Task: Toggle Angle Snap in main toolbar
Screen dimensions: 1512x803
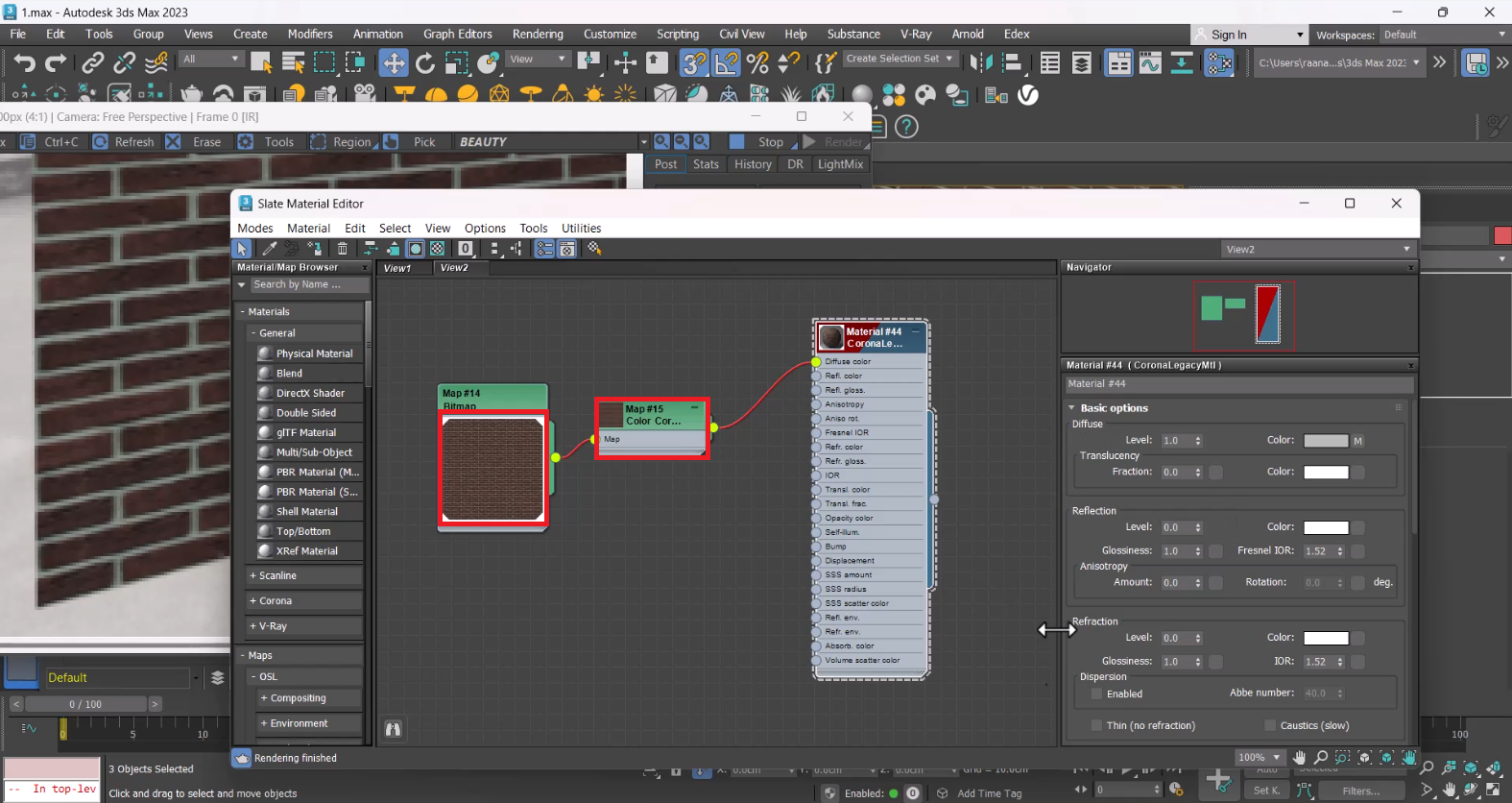Action: (727, 63)
